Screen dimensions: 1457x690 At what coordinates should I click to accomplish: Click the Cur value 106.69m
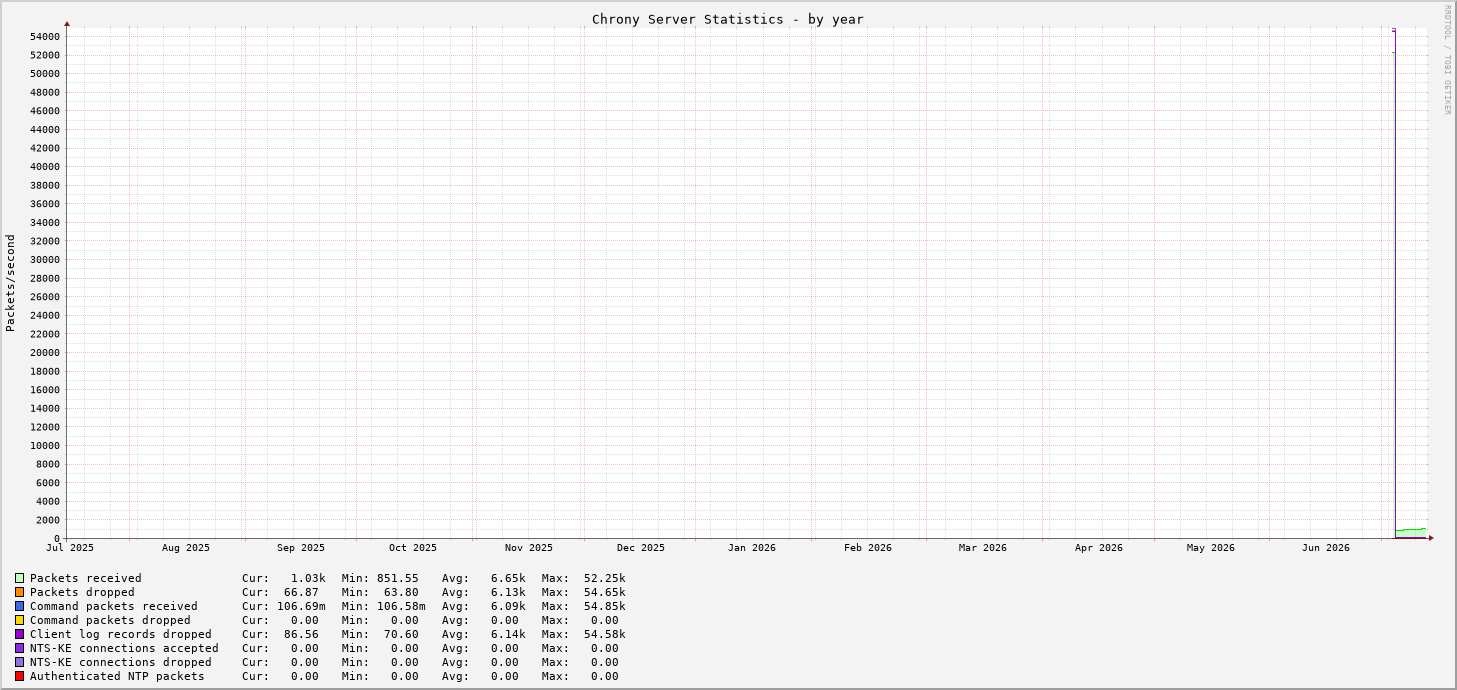(301, 606)
